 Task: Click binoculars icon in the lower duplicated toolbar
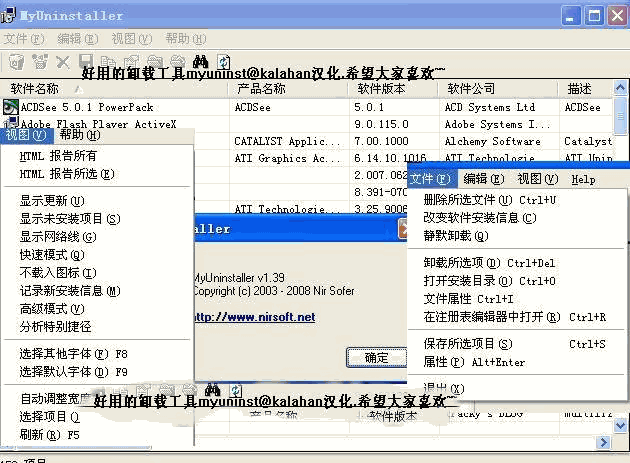[x=212, y=389]
